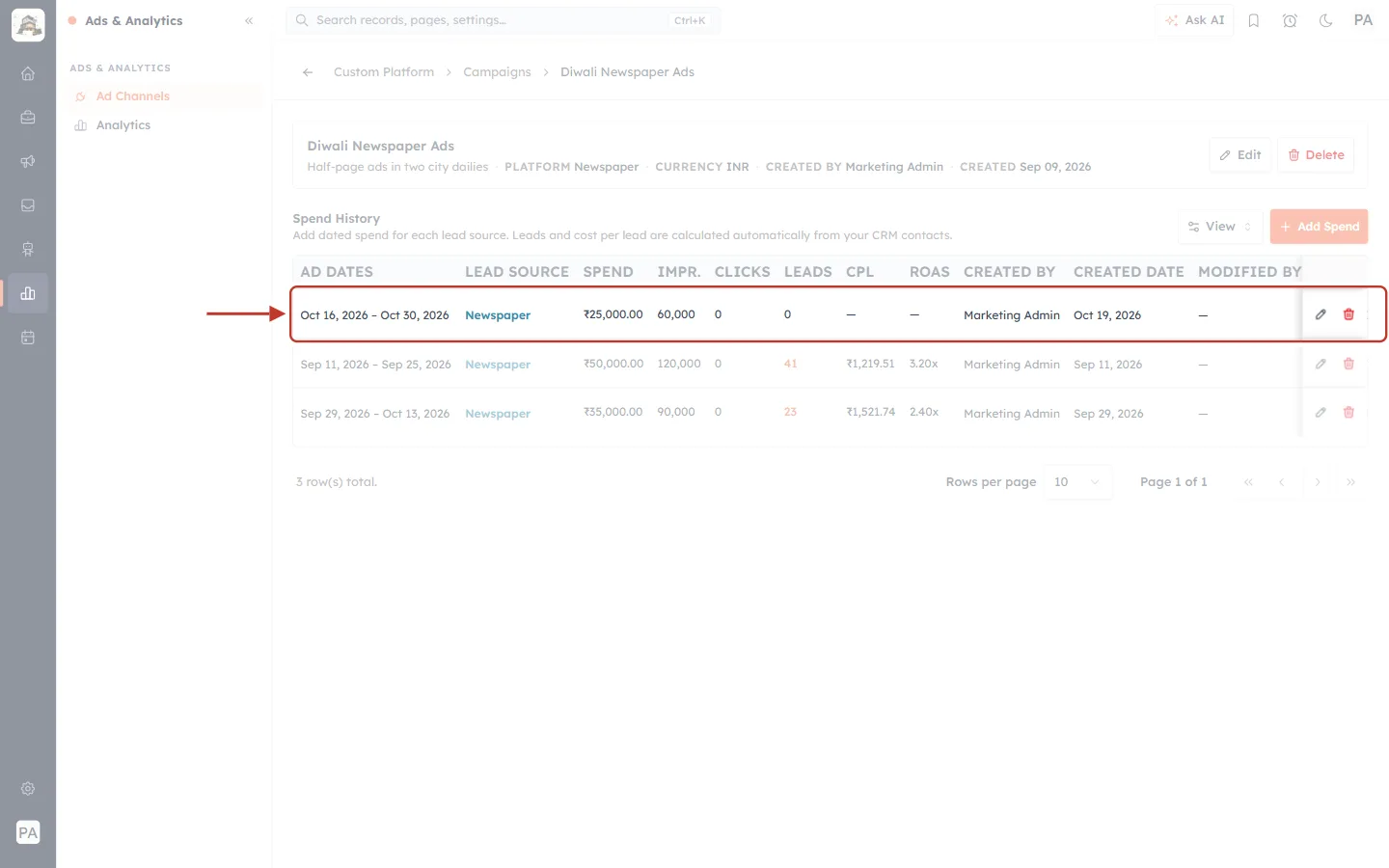The image size is (1389, 868).
Task: Delete the Oct 16, 2026 spend row
Action: (1348, 314)
